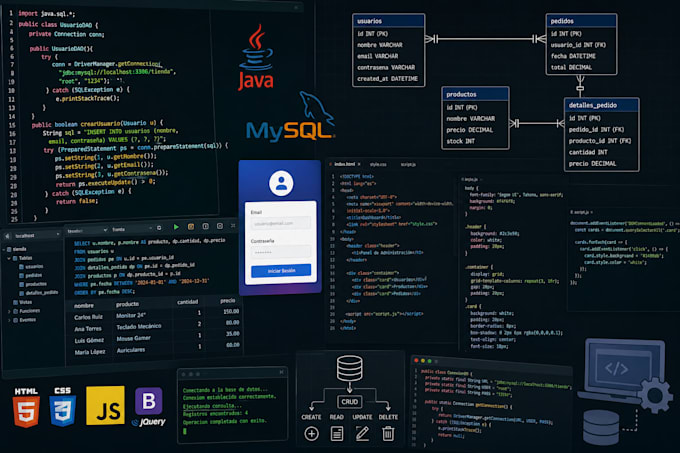Click the DELETE trash can icon
Viewport: 680px width, 453px height.
pos(388,433)
